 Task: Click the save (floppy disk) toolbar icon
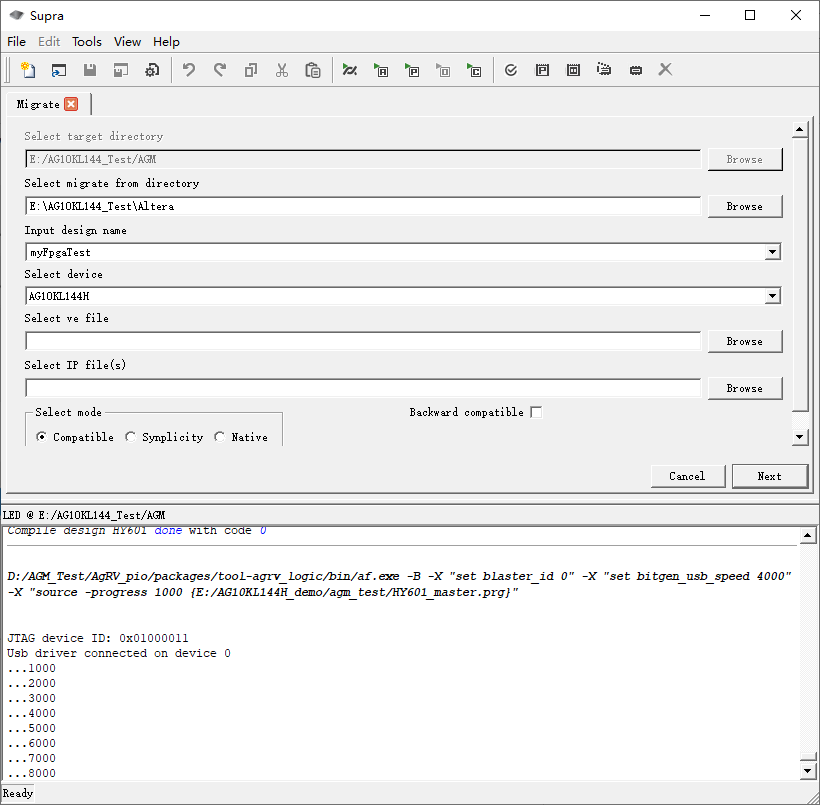click(90, 70)
